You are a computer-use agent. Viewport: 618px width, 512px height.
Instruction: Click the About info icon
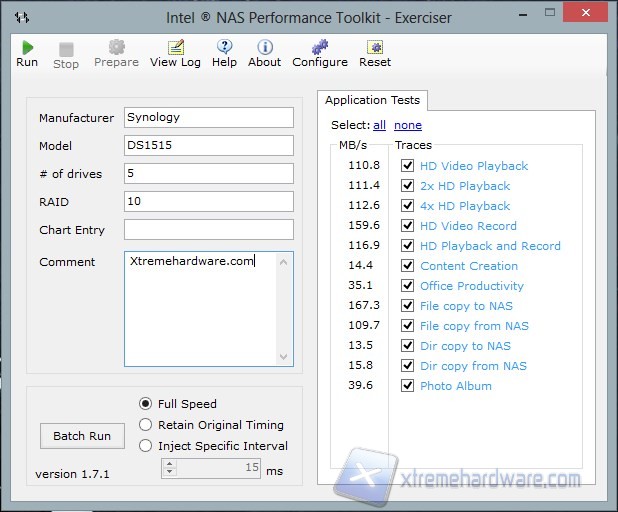264,47
